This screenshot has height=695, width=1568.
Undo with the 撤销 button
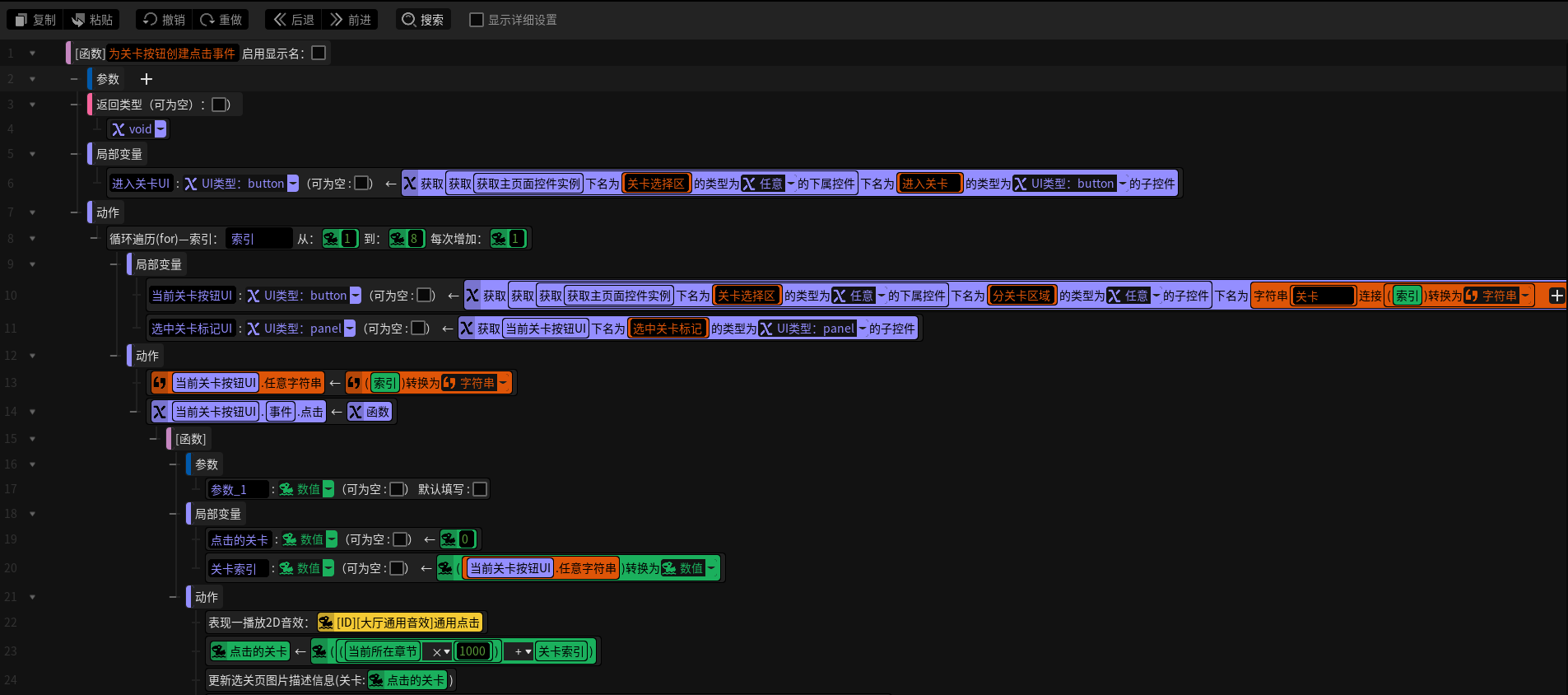pos(165,20)
